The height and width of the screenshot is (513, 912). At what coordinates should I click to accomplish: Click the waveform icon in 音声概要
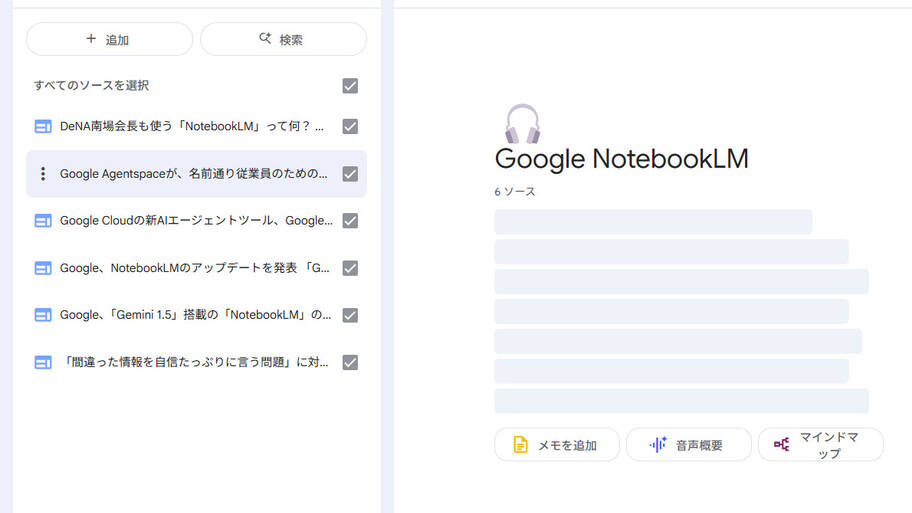pos(658,444)
